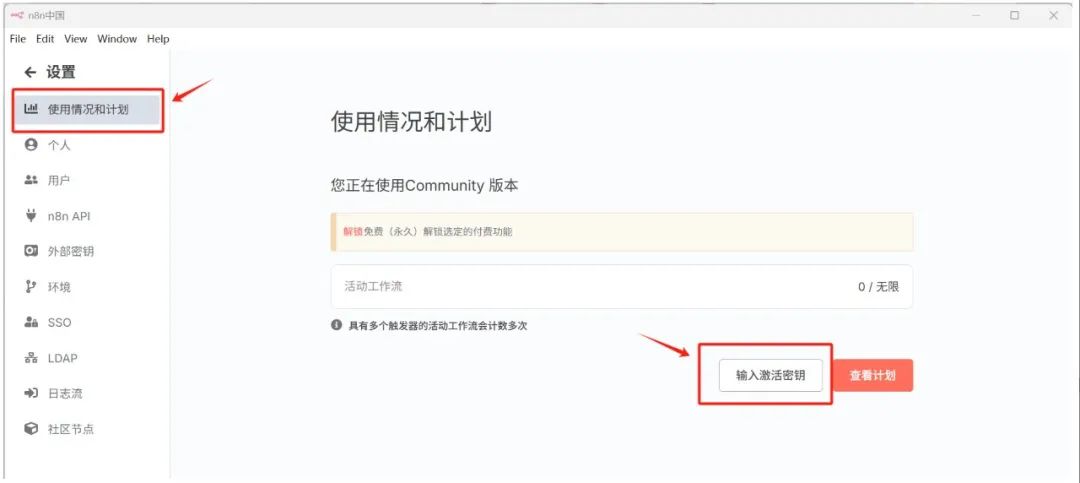
Task: Click the 输入激活密钥 button
Action: click(x=770, y=376)
